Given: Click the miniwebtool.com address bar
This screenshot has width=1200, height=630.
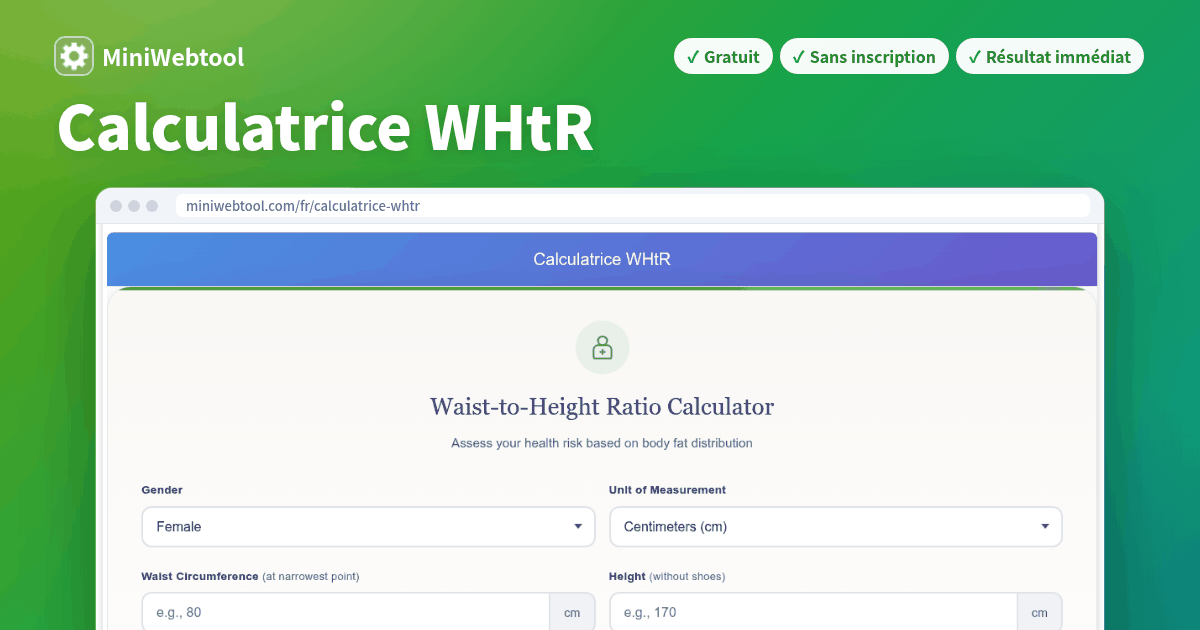Looking at the screenshot, I should (x=633, y=206).
